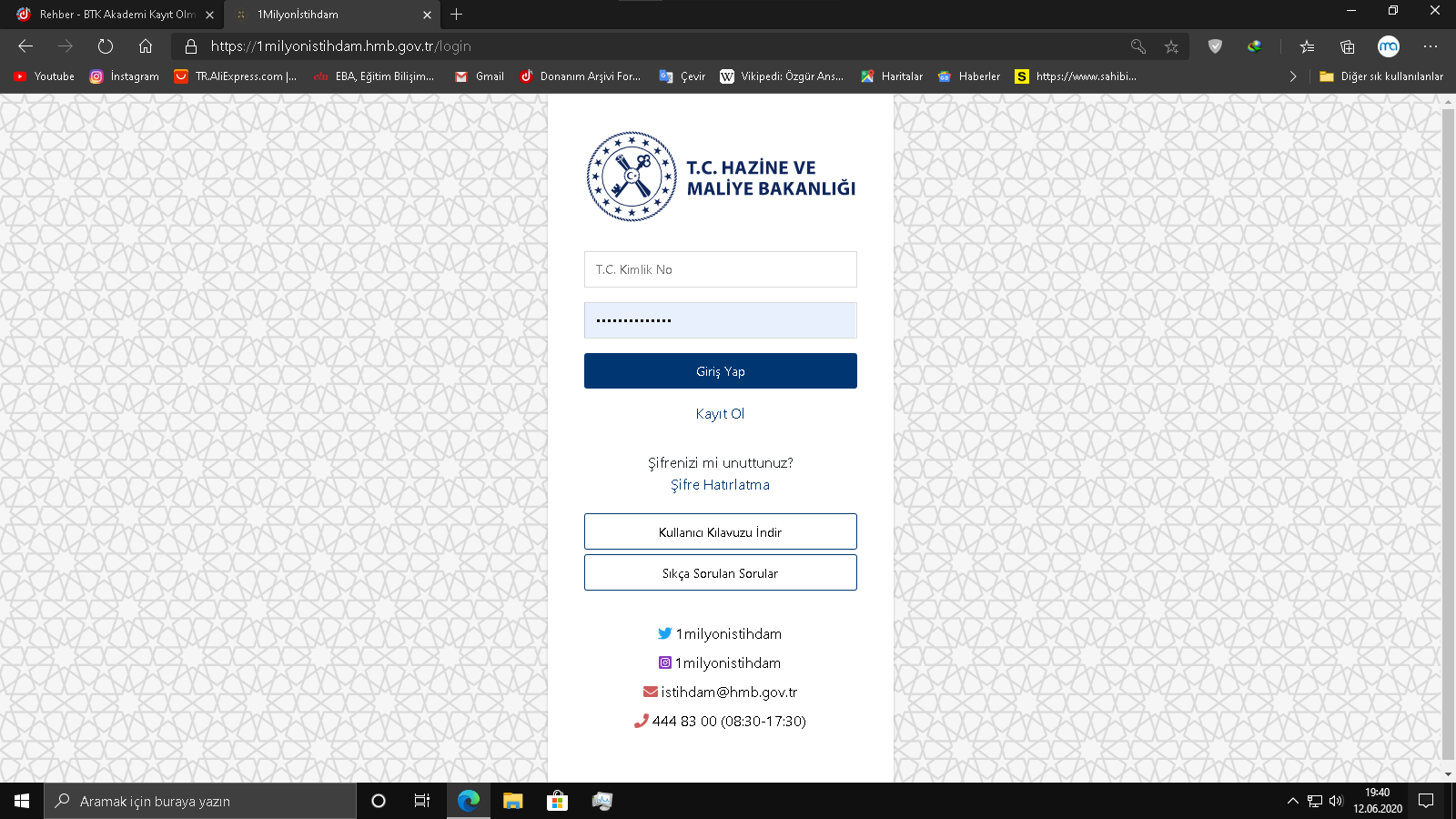Viewport: 1456px width, 819px height.
Task: Open network status icon
Action: (1315, 801)
